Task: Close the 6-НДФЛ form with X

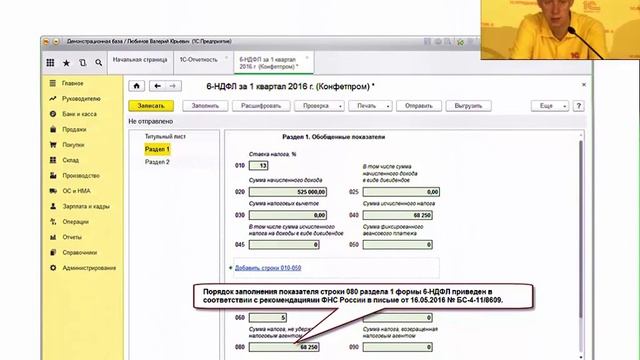Action: pos(584,84)
